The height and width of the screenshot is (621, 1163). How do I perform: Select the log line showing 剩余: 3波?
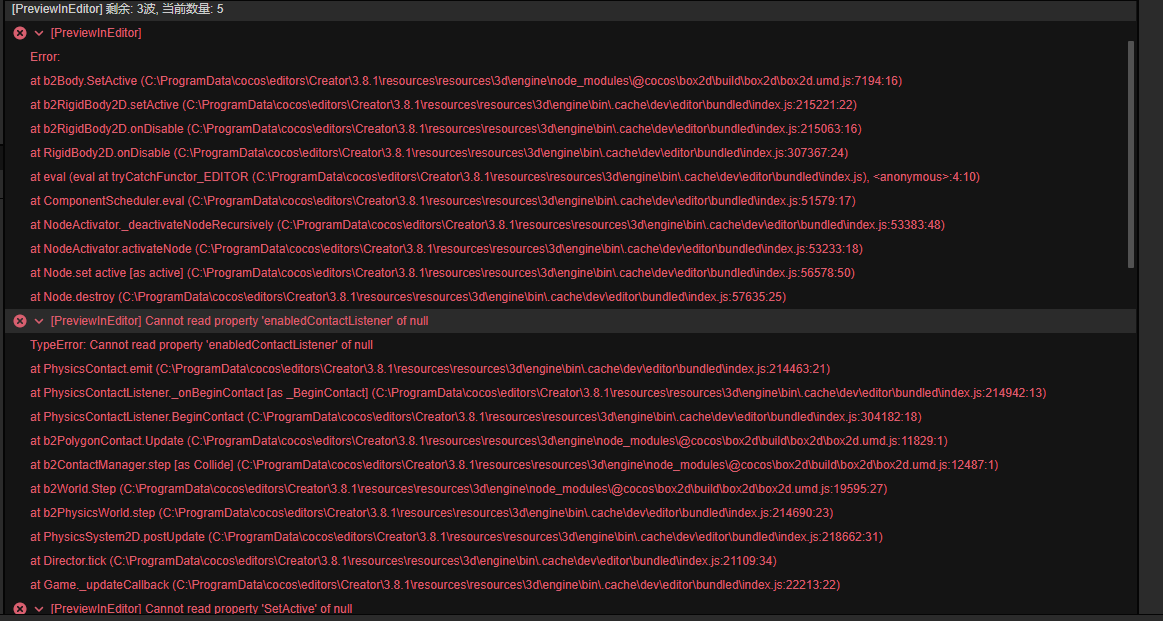coord(570,10)
